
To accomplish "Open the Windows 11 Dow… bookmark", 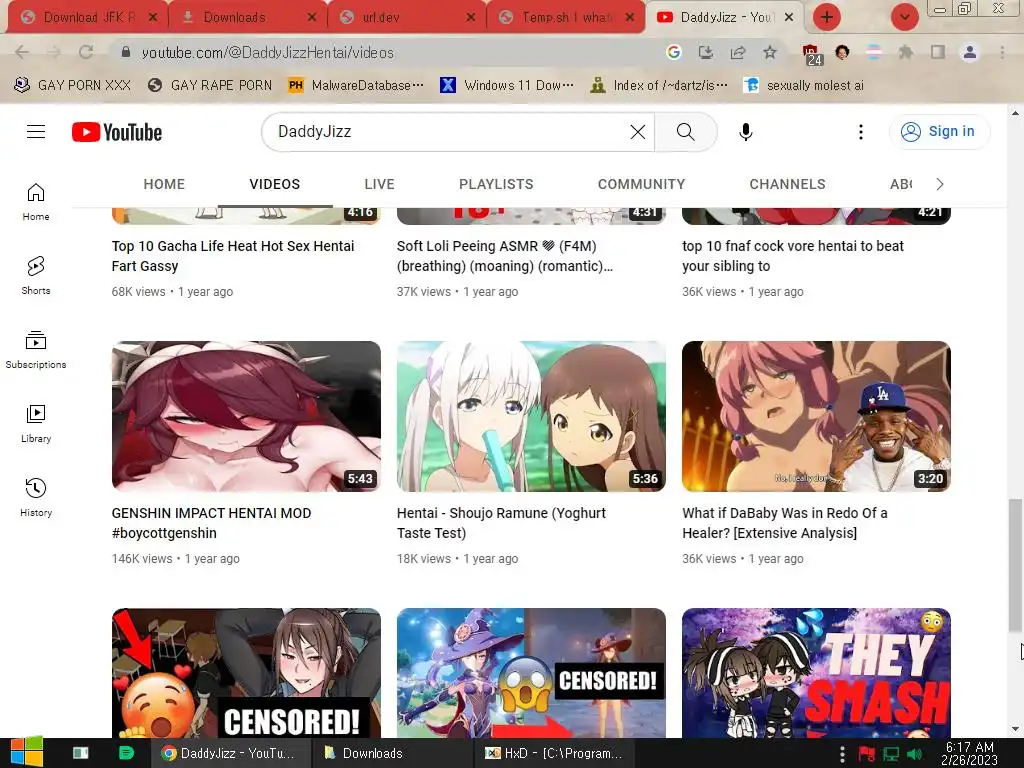I will (507, 86).
